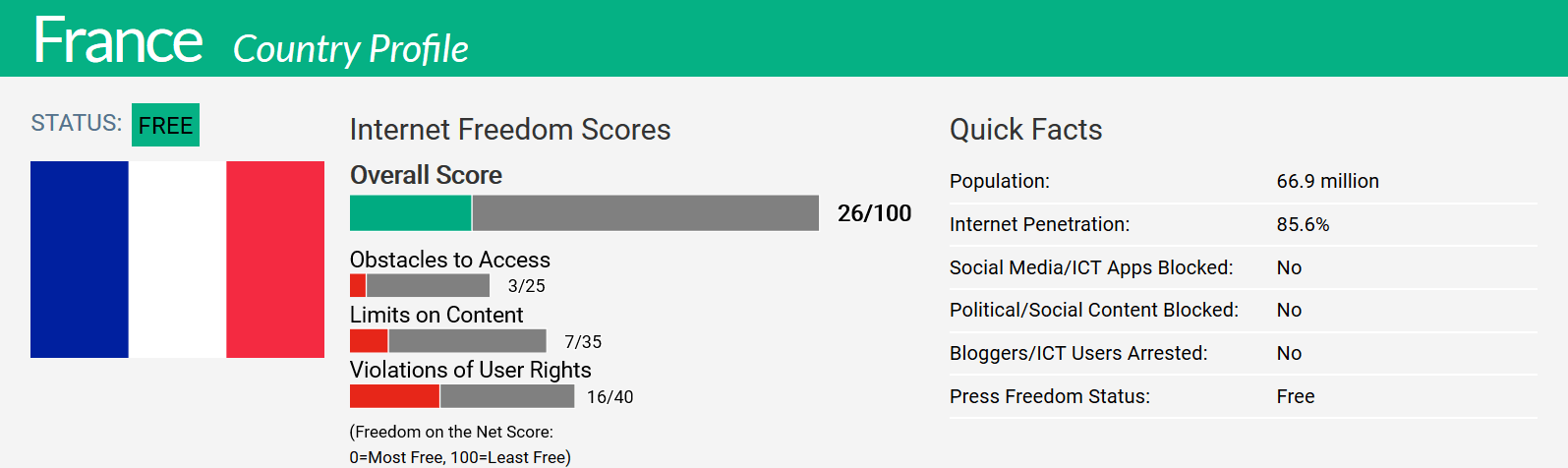
Task: Click the Country Profile subtitle
Action: click(350, 48)
